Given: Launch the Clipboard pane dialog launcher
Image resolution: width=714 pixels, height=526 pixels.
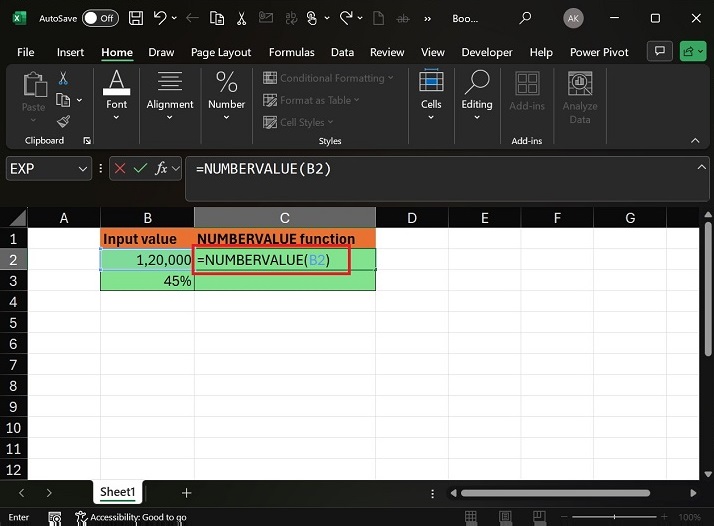Looking at the screenshot, I should click(87, 141).
